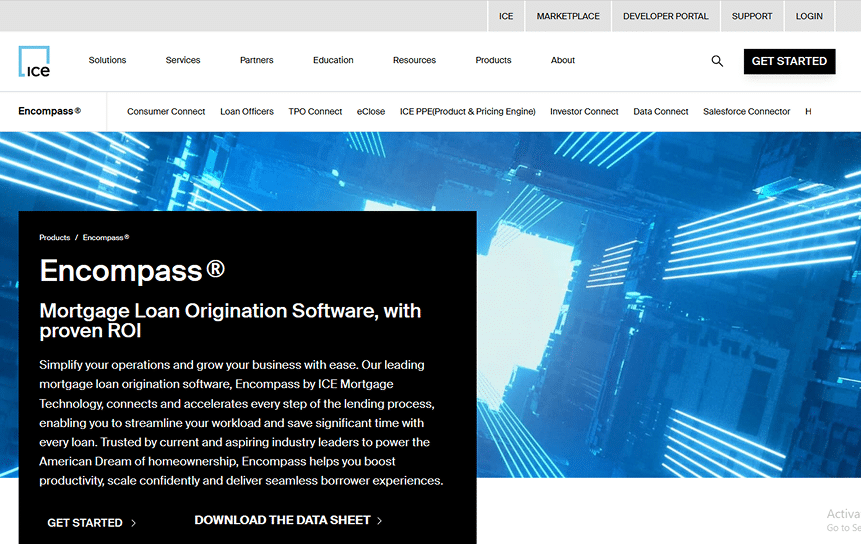Open the About menu
This screenshot has width=861, height=544.
[563, 60]
